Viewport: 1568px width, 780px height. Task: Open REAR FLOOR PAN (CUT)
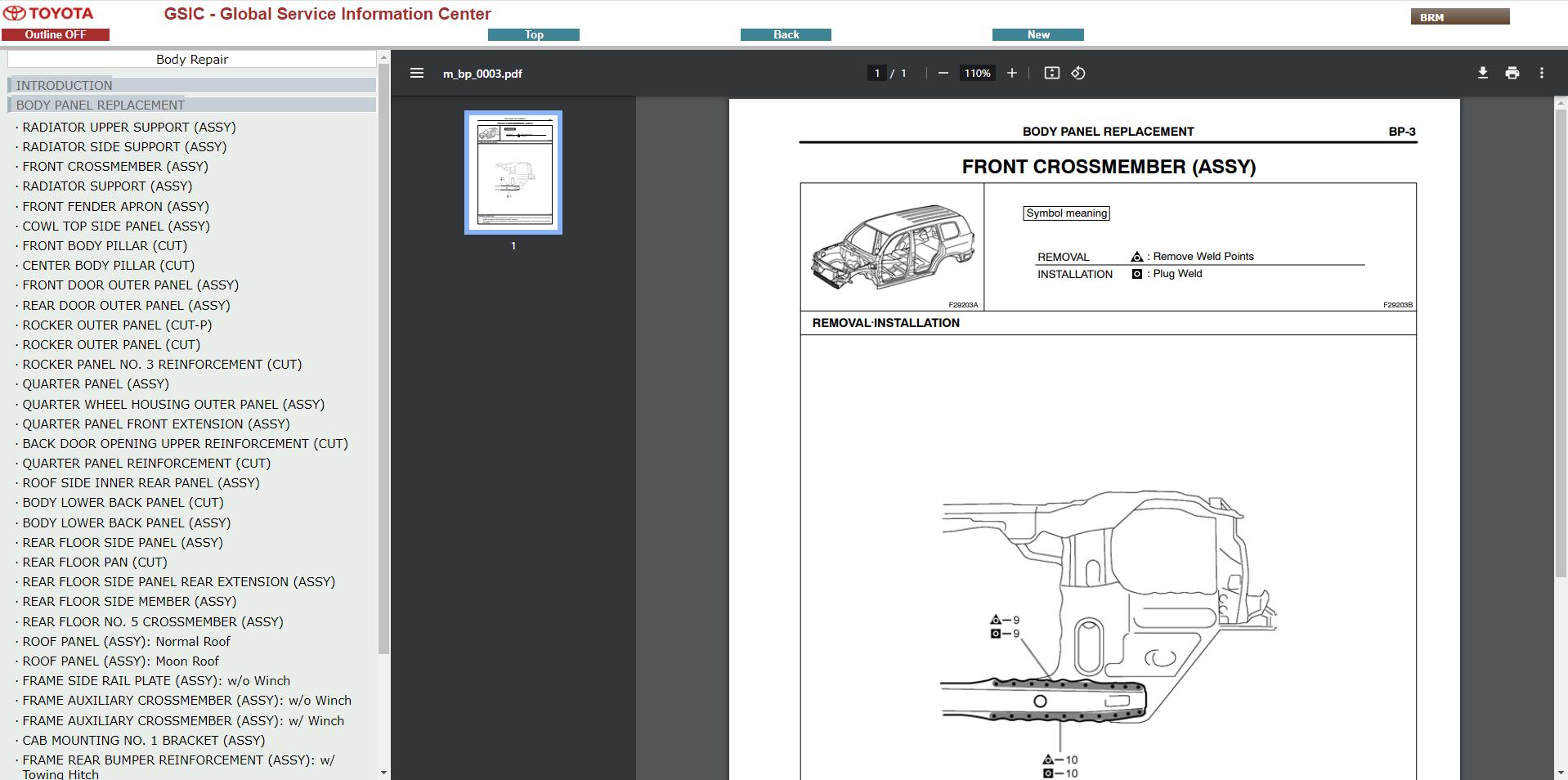95,562
